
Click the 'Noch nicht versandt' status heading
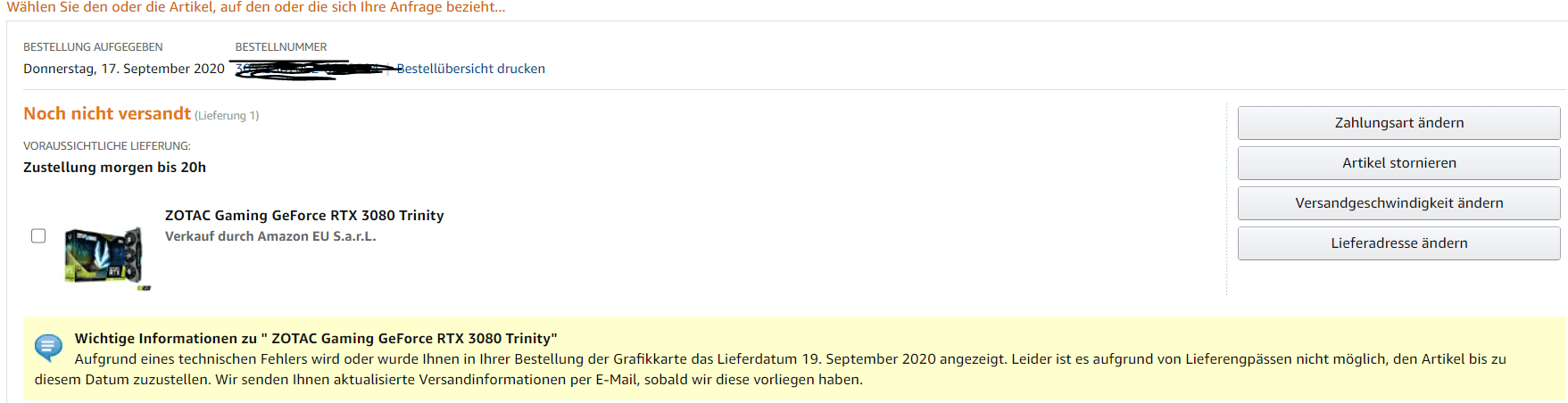[107, 114]
